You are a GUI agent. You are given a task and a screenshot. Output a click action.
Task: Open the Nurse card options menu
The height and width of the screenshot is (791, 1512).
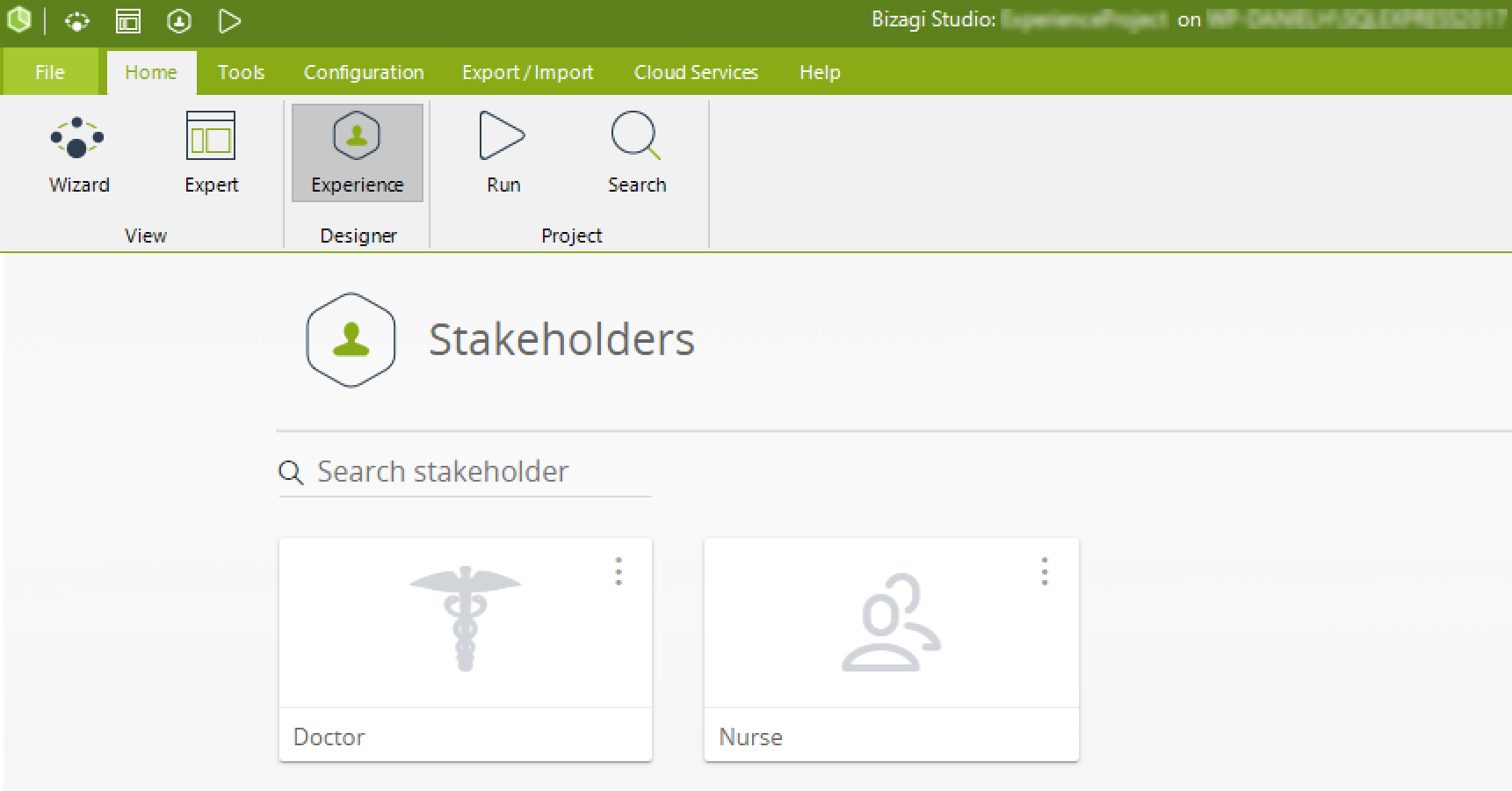(1045, 571)
